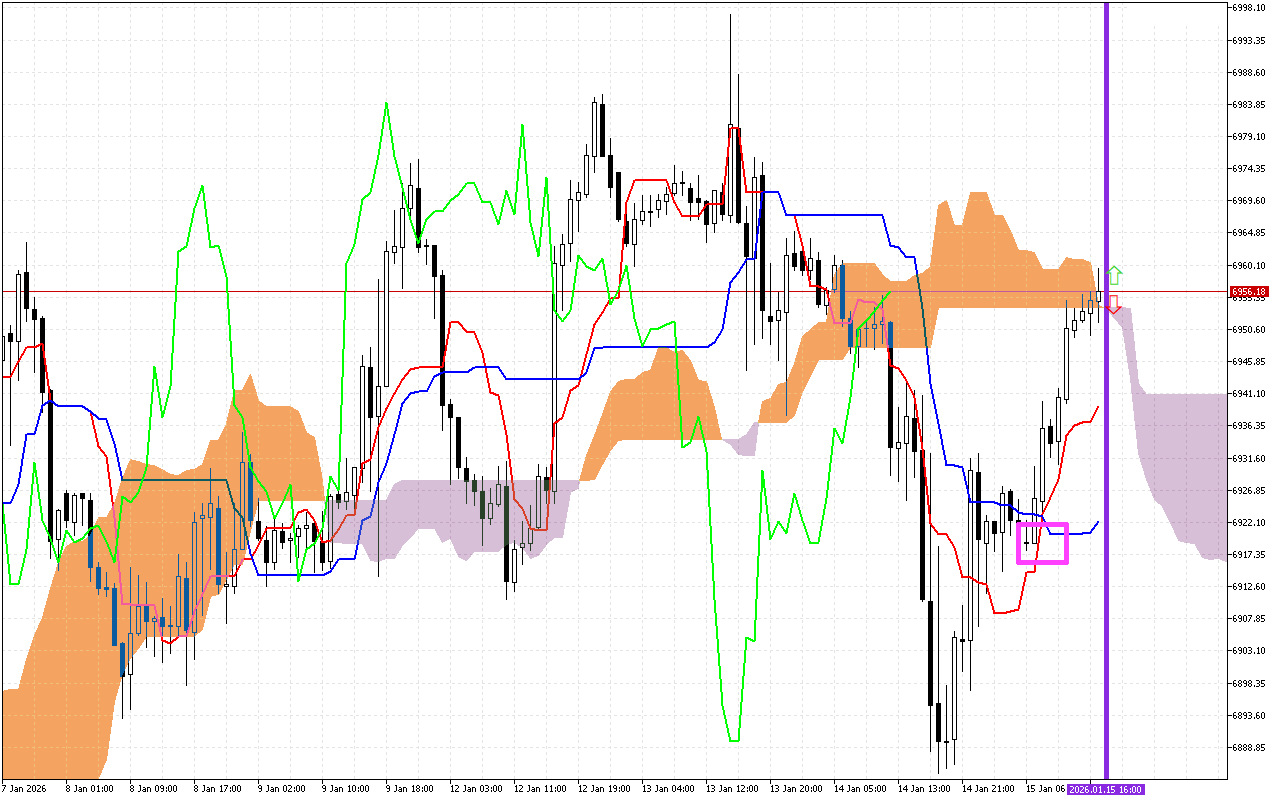The width and height of the screenshot is (1280, 800).
Task: Click the red bid price tag showing 6956.18
Action: coord(1249,292)
